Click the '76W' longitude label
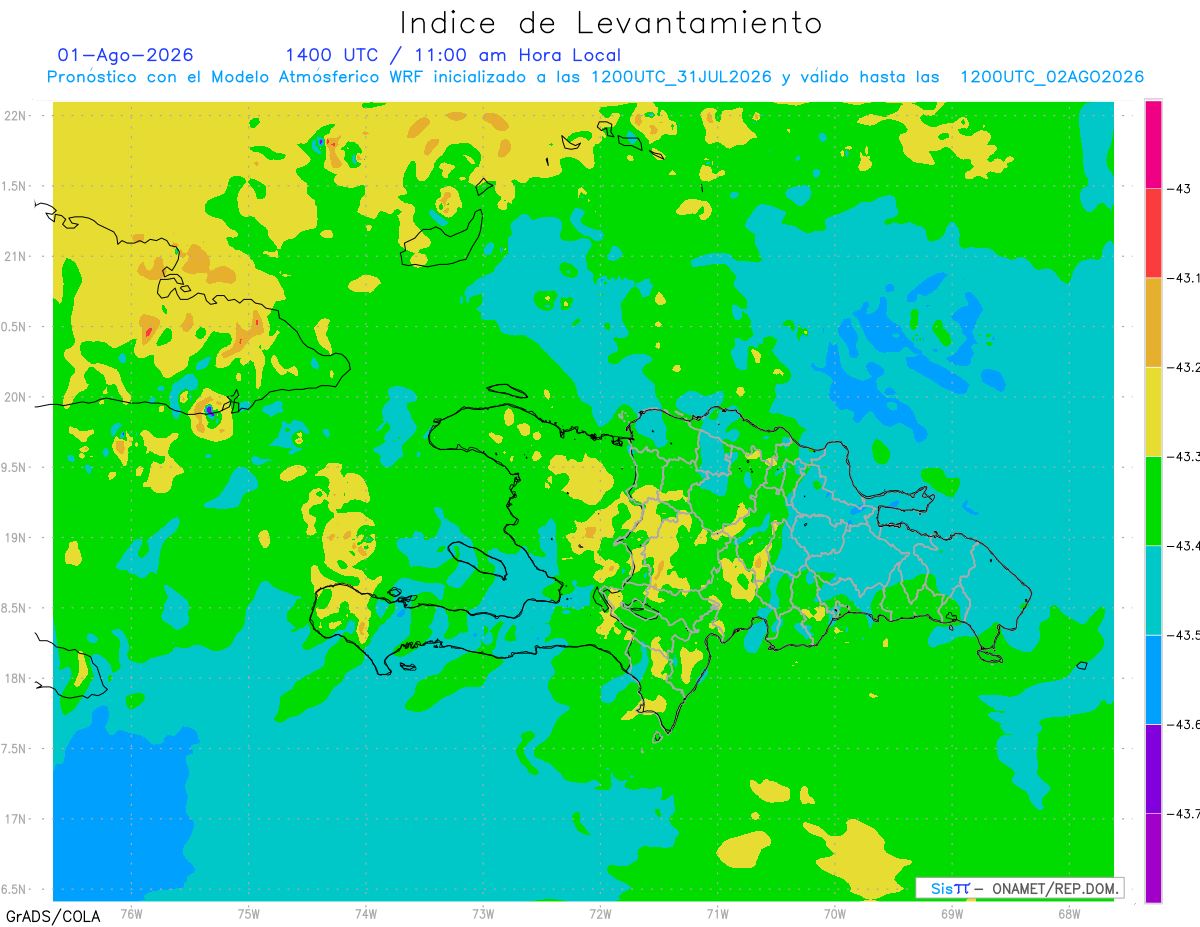The width and height of the screenshot is (1200, 927). point(131,913)
